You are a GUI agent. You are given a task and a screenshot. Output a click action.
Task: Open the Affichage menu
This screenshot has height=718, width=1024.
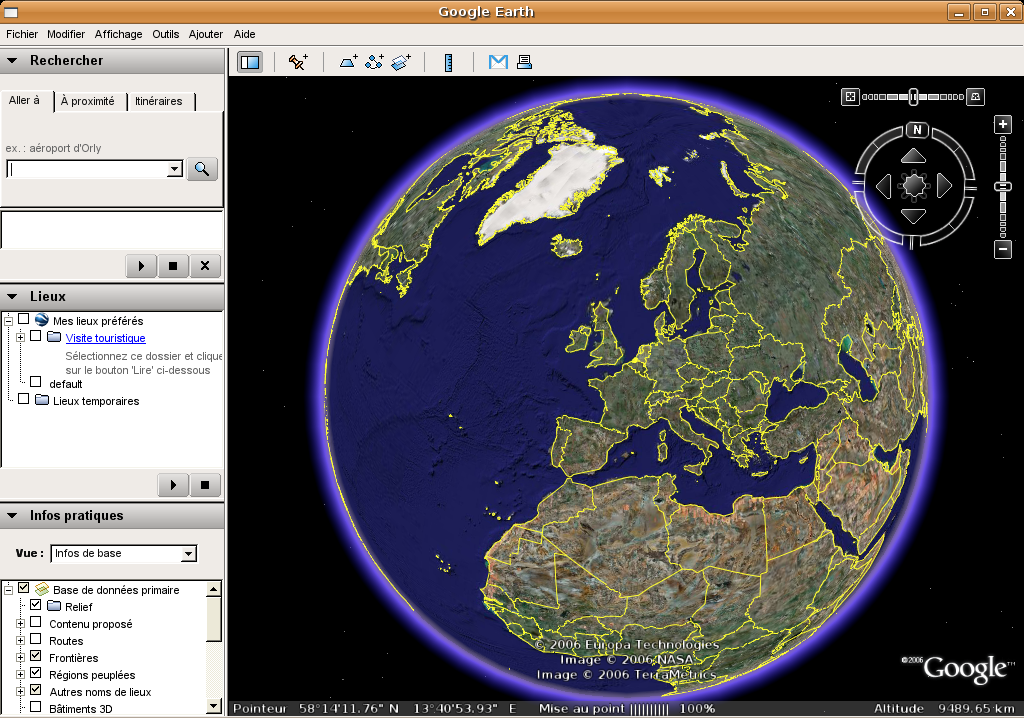[118, 34]
